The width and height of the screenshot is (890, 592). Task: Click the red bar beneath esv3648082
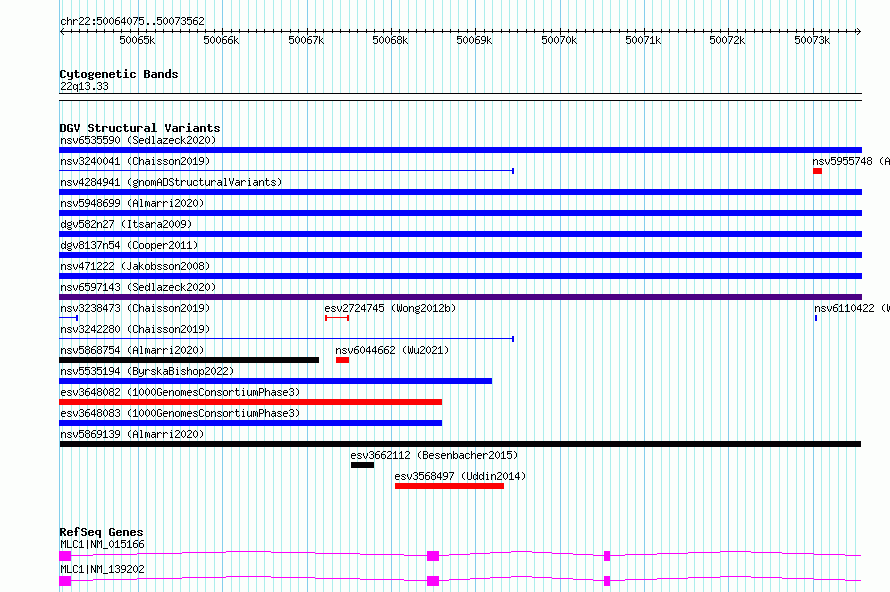pyautogui.click(x=250, y=402)
